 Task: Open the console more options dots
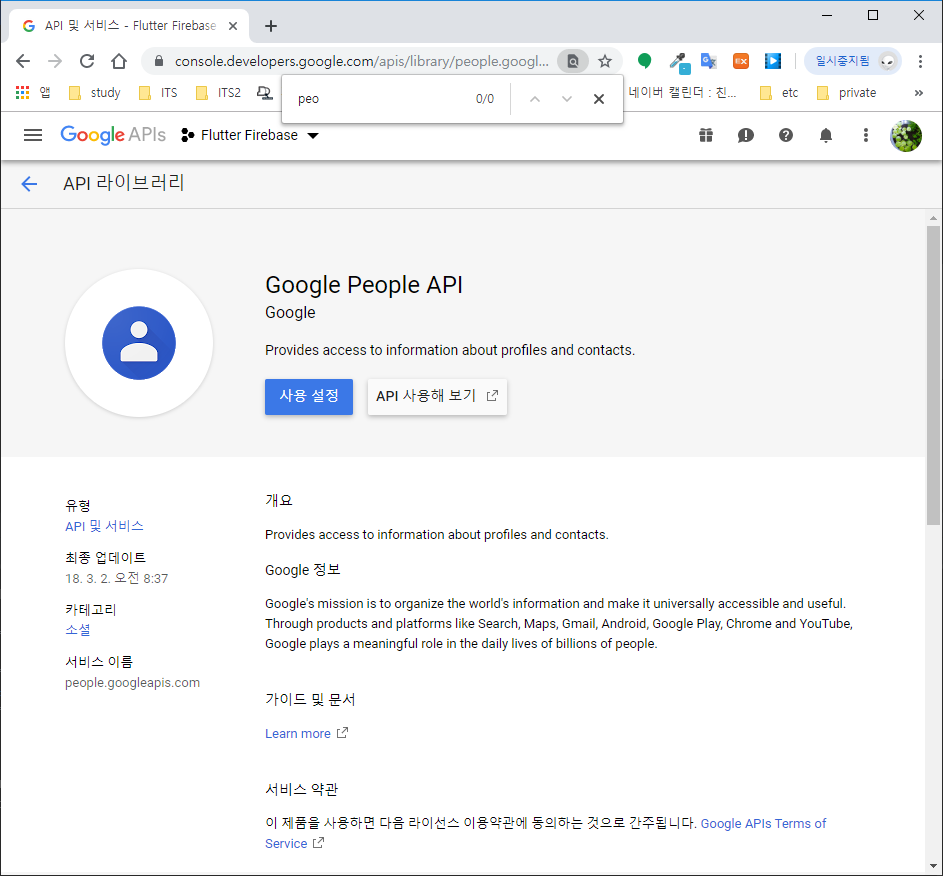coord(866,135)
